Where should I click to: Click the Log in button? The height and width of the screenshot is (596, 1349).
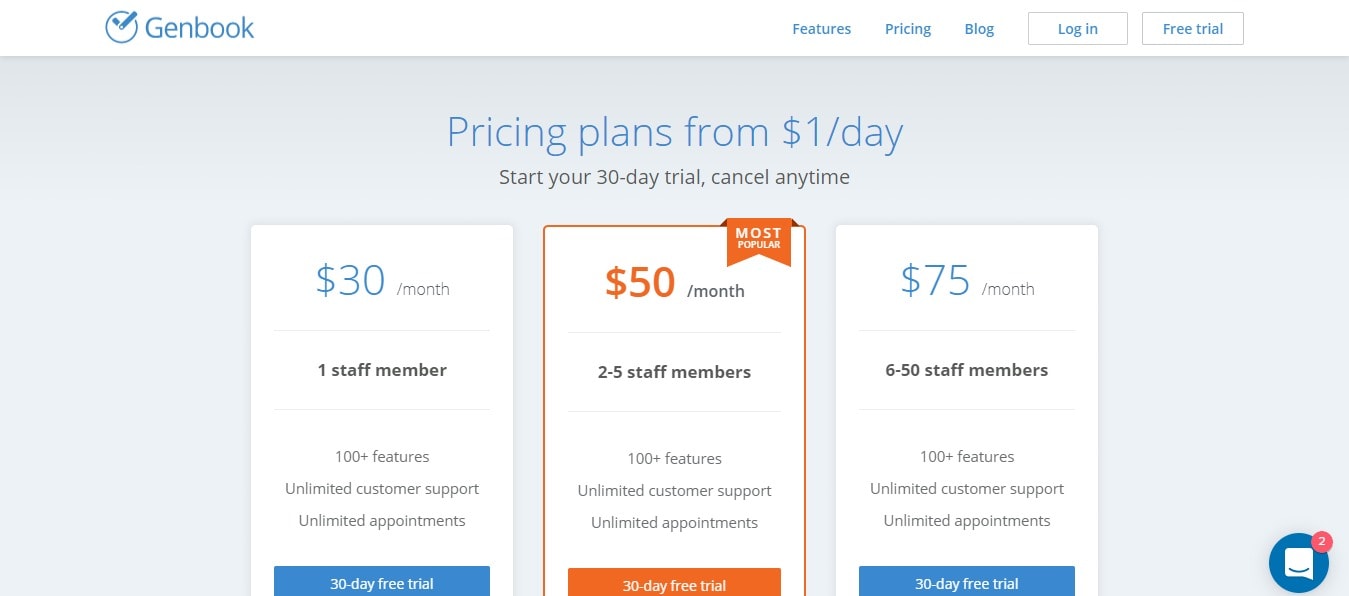(1078, 29)
